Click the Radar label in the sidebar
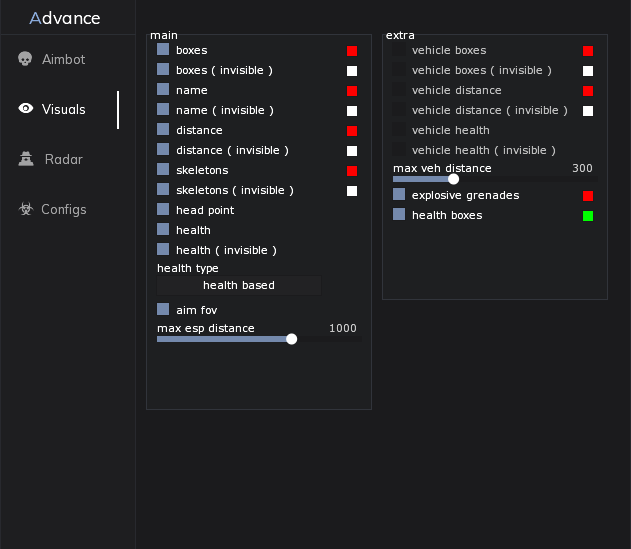Screen dimensions: 631x549 click(64, 159)
